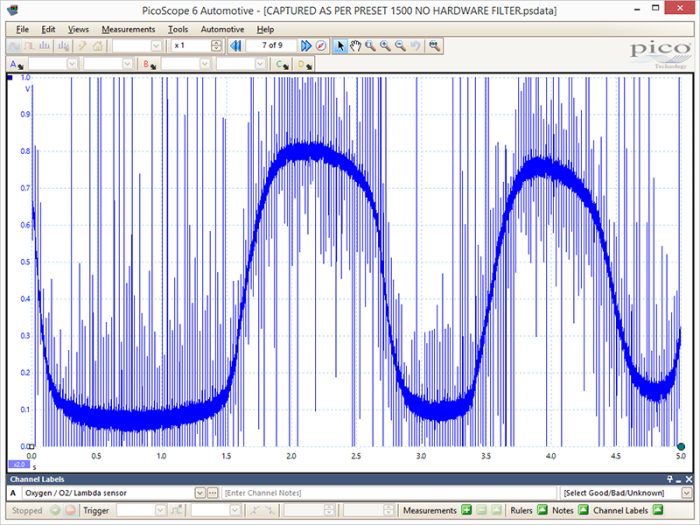Image resolution: width=700 pixels, height=525 pixels.
Task: Open Channel D options button
Action: coord(305,65)
